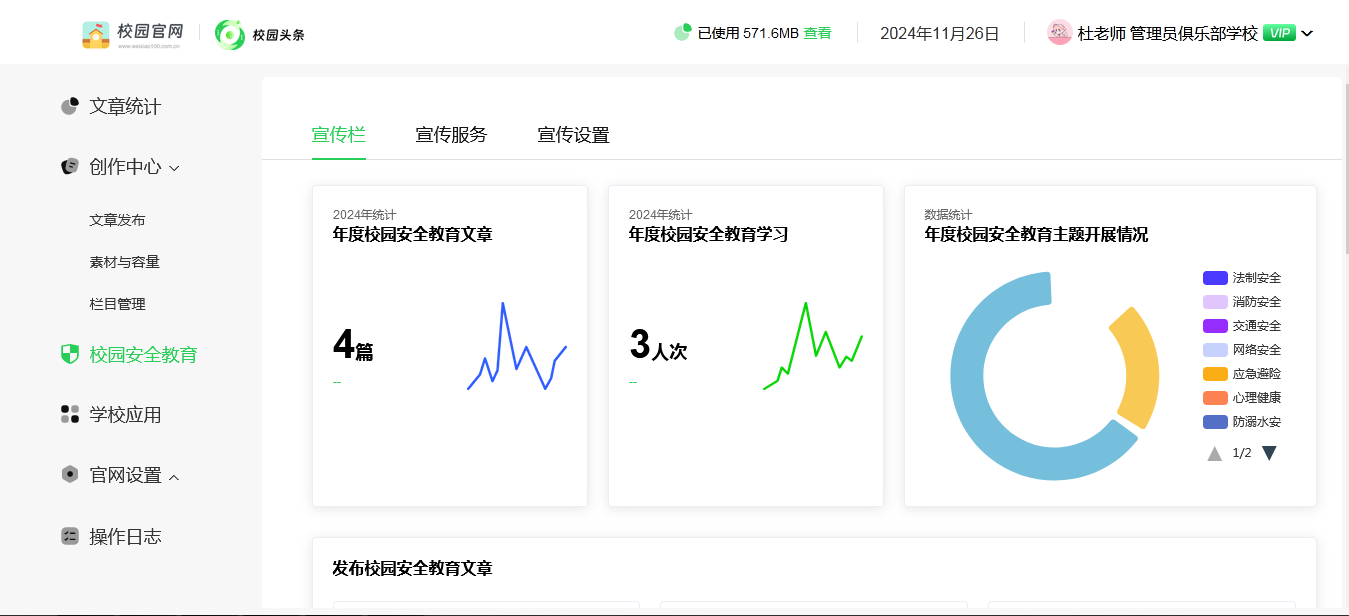Open the 校园头条 green logo
This screenshot has width=1349, height=616.
(x=230, y=34)
